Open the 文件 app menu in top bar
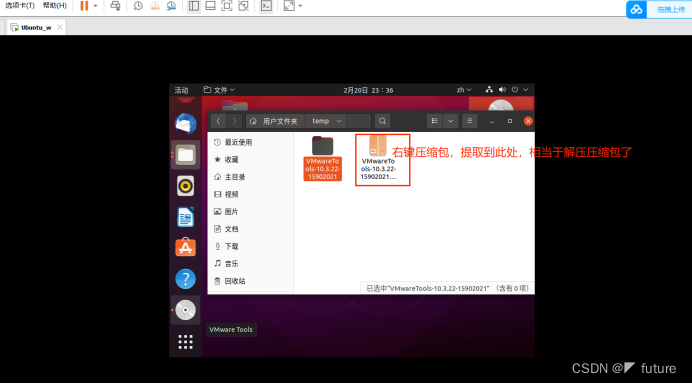Viewport: 692px width, 384px height. (x=219, y=90)
